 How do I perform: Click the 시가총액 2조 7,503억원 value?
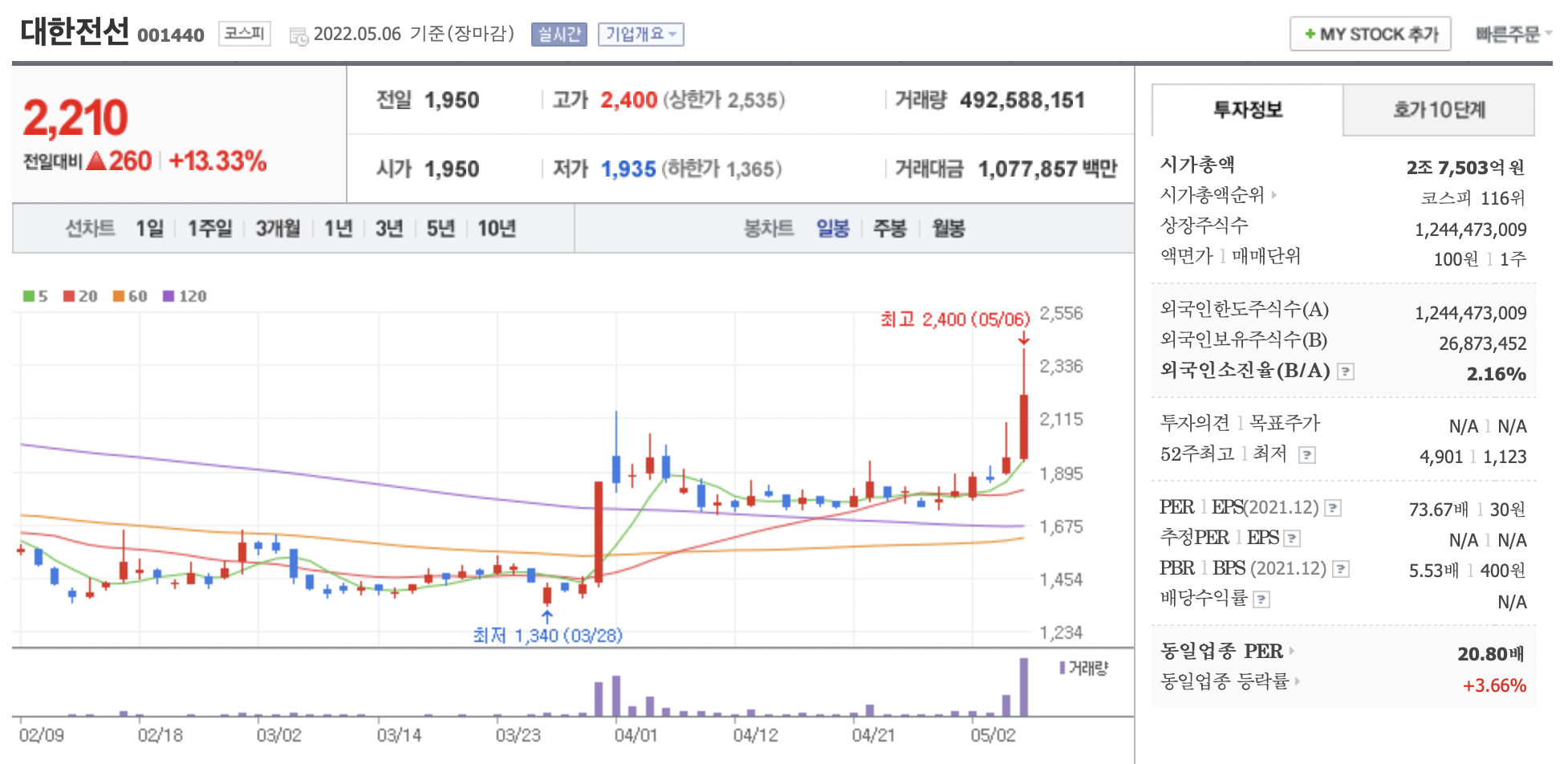(x=1465, y=168)
